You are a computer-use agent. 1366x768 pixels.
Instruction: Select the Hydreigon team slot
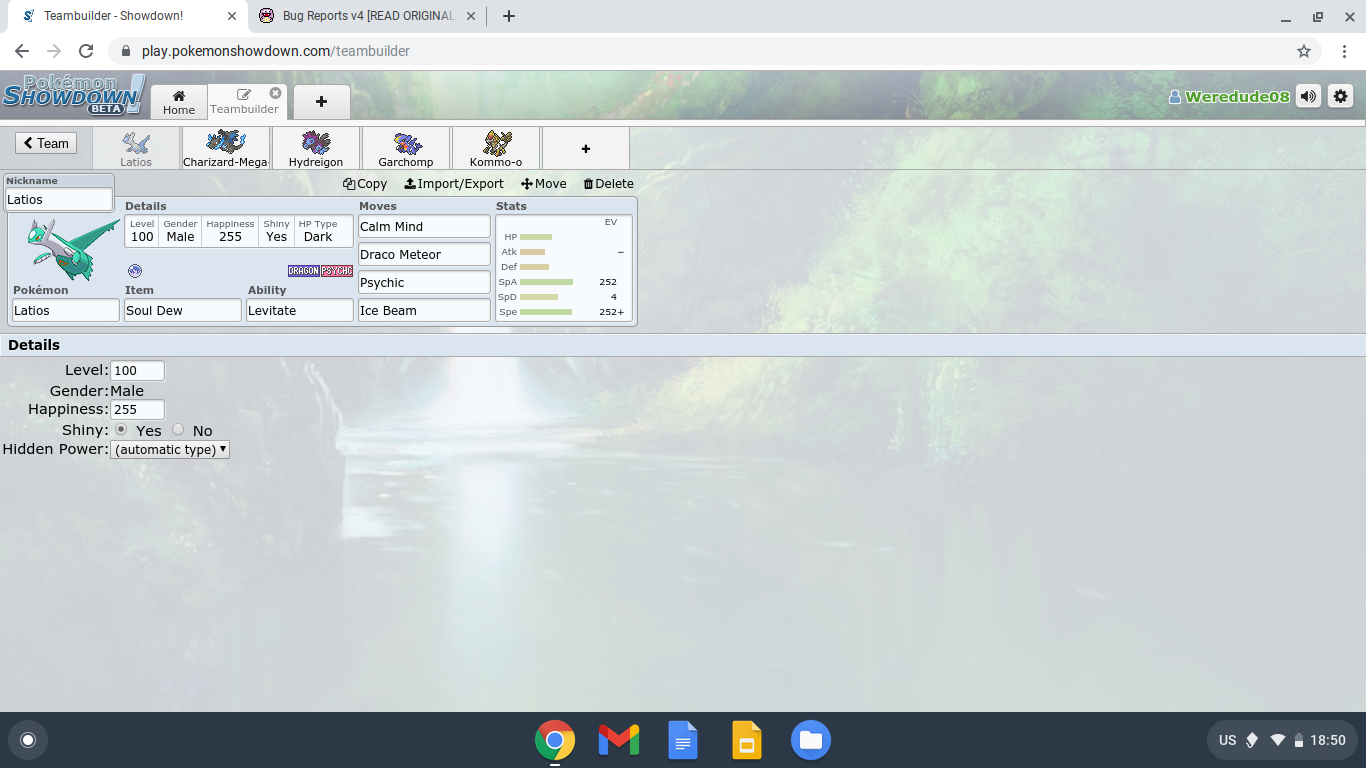(315, 148)
